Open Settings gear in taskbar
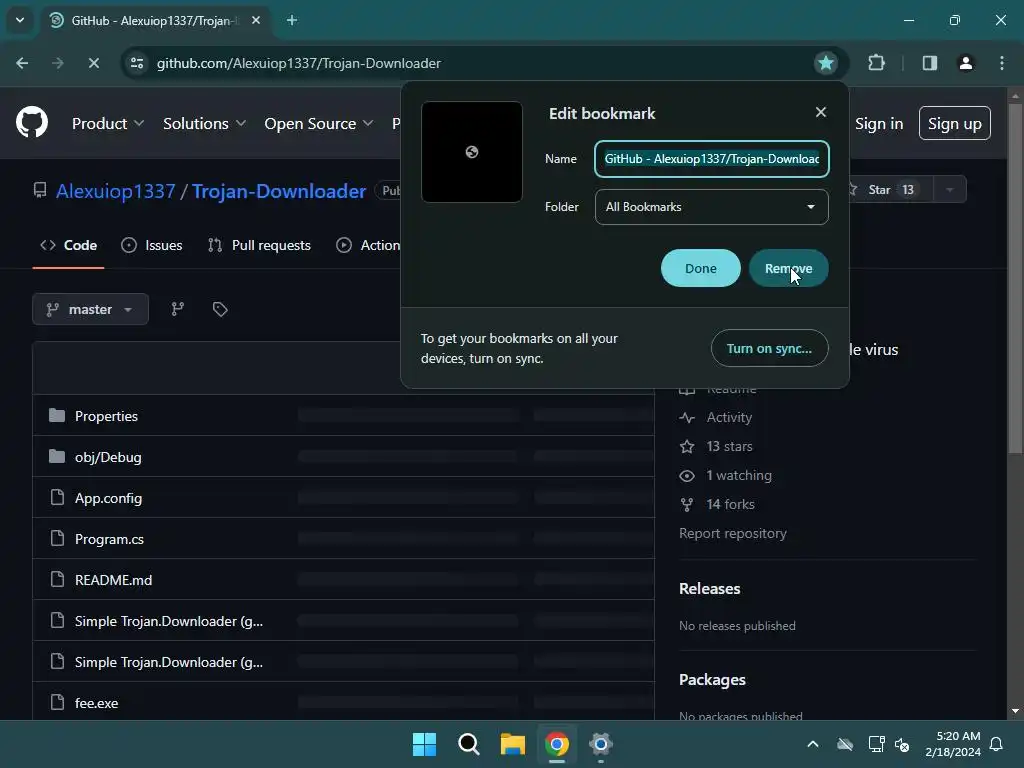This screenshot has width=1024, height=768. point(600,744)
